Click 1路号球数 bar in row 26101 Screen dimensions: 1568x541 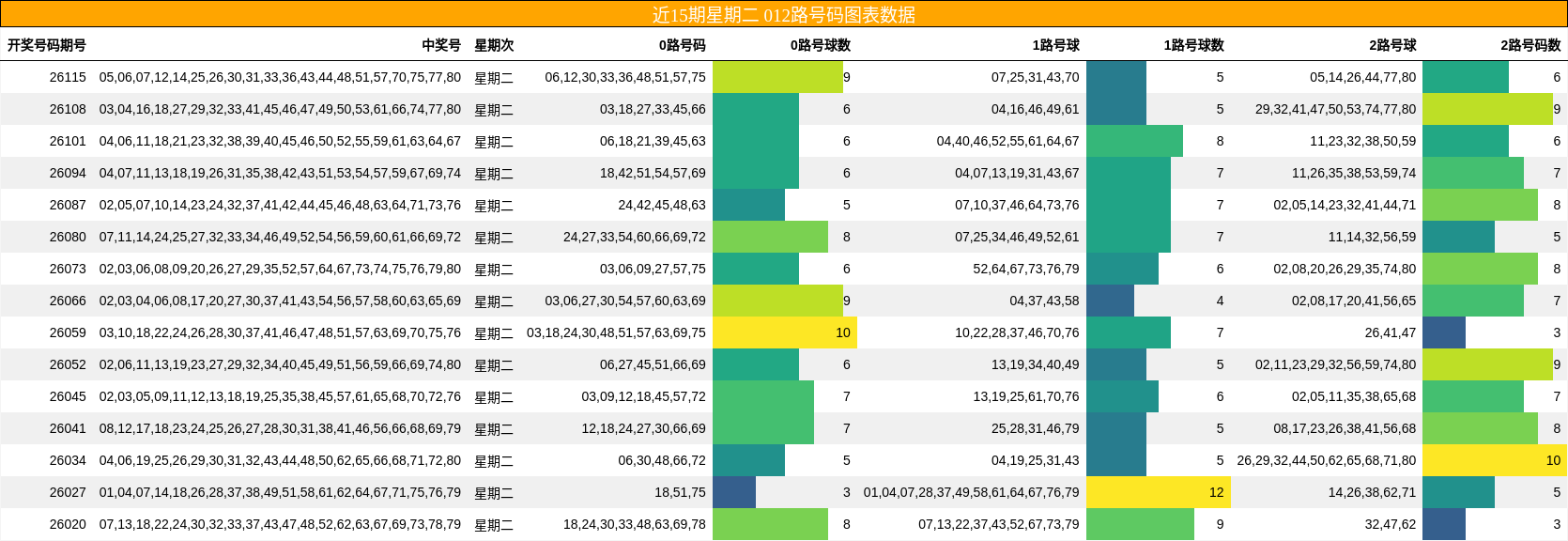1134,141
